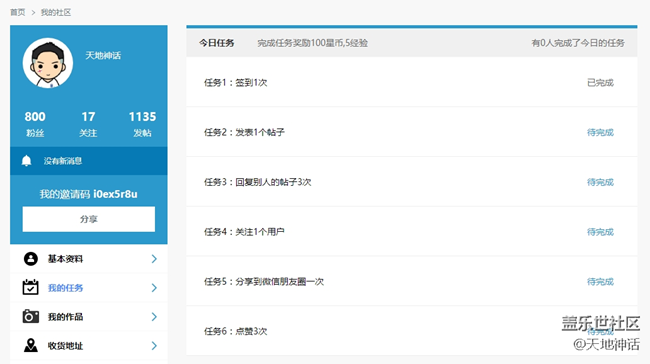The width and height of the screenshot is (650, 364).
Task: Click the text 任务1：签到1次
Action: click(x=235, y=83)
